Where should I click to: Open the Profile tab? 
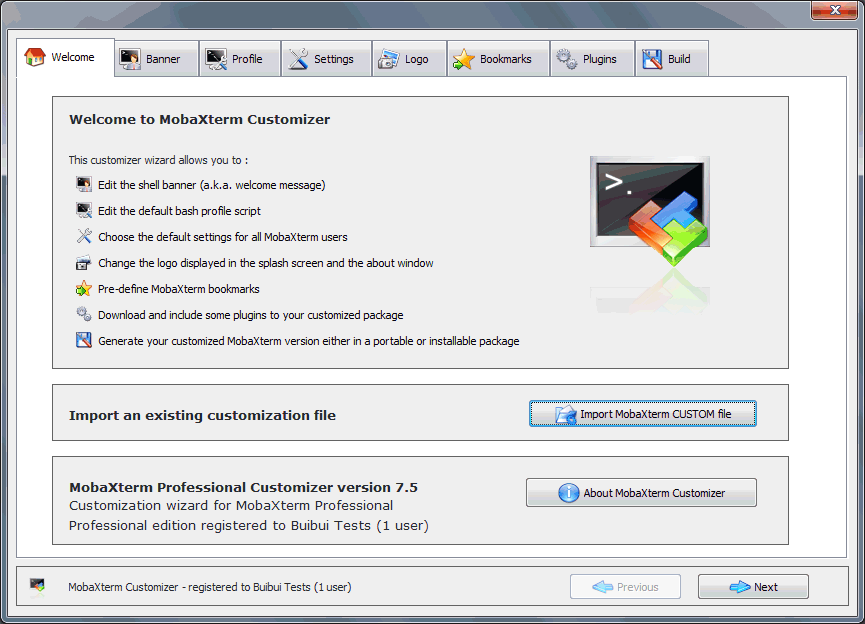(x=240, y=58)
